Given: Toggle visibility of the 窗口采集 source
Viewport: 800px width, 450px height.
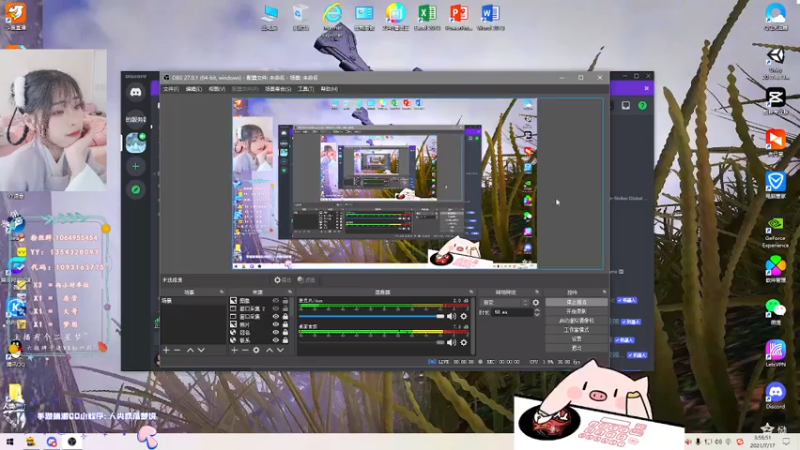Looking at the screenshot, I should 276,316.
